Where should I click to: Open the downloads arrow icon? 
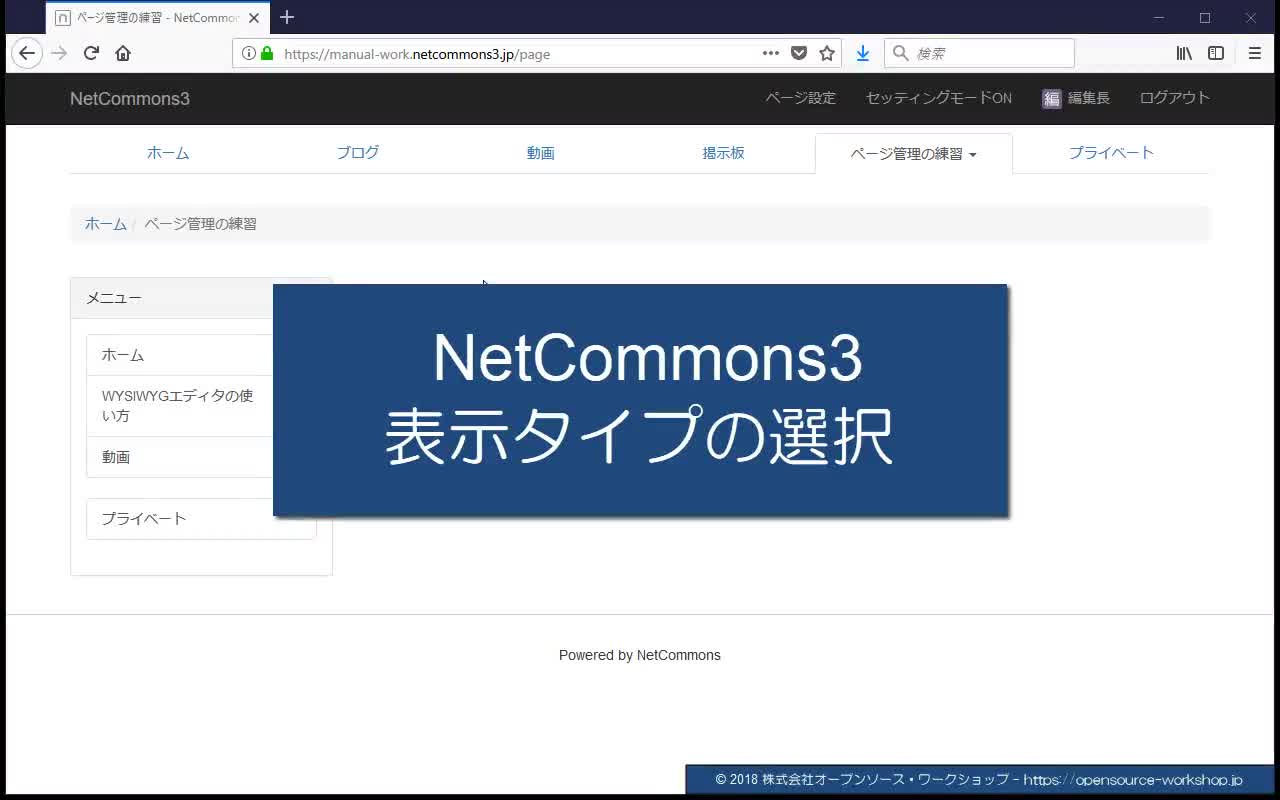point(863,53)
